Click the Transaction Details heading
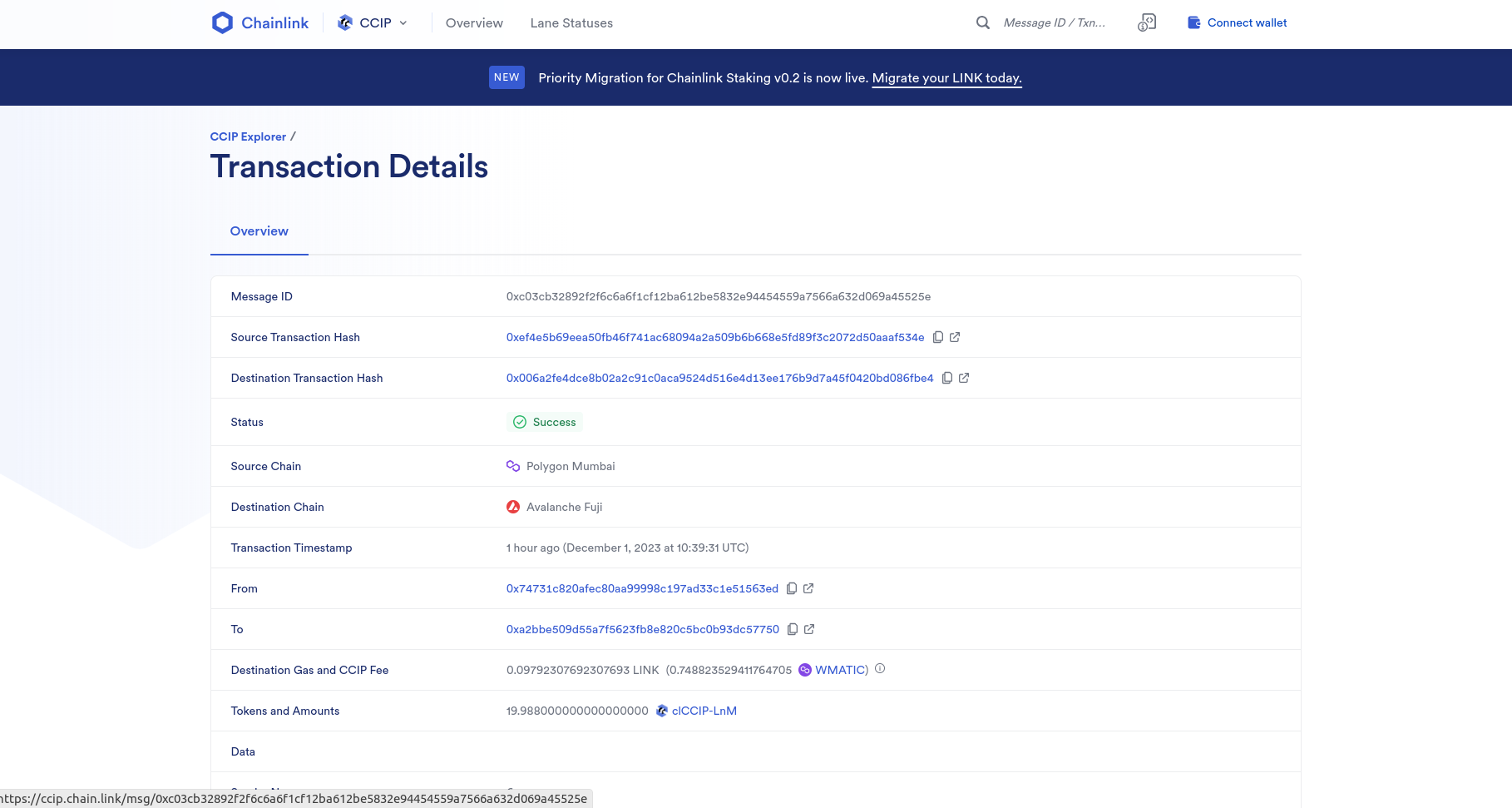This screenshot has width=1512, height=808. pos(349,166)
